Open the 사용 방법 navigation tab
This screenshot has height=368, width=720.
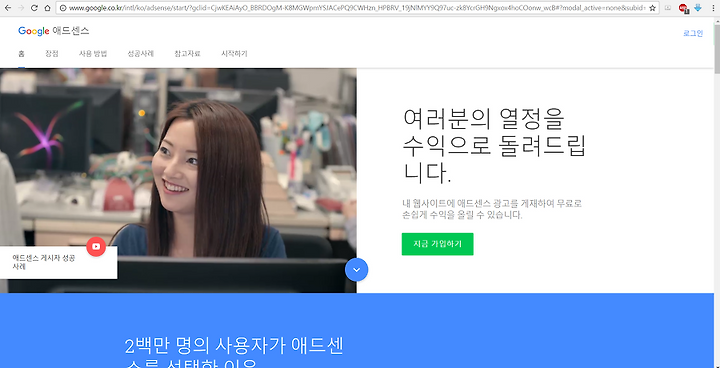tap(93, 54)
